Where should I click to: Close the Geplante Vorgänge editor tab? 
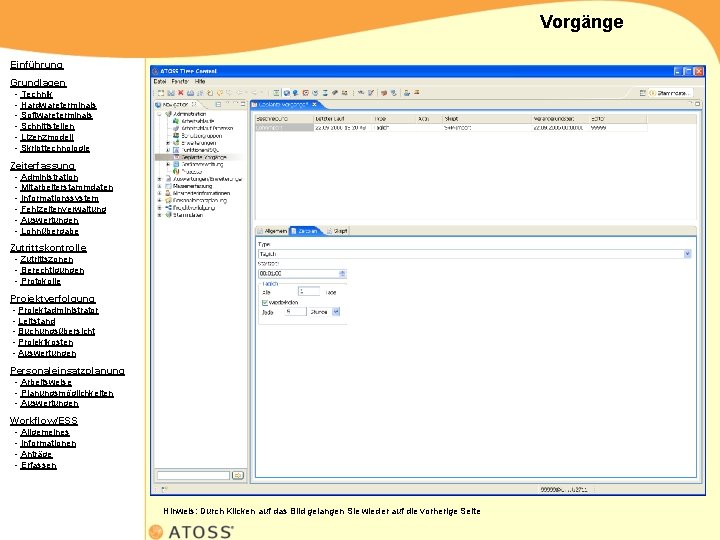click(x=315, y=105)
